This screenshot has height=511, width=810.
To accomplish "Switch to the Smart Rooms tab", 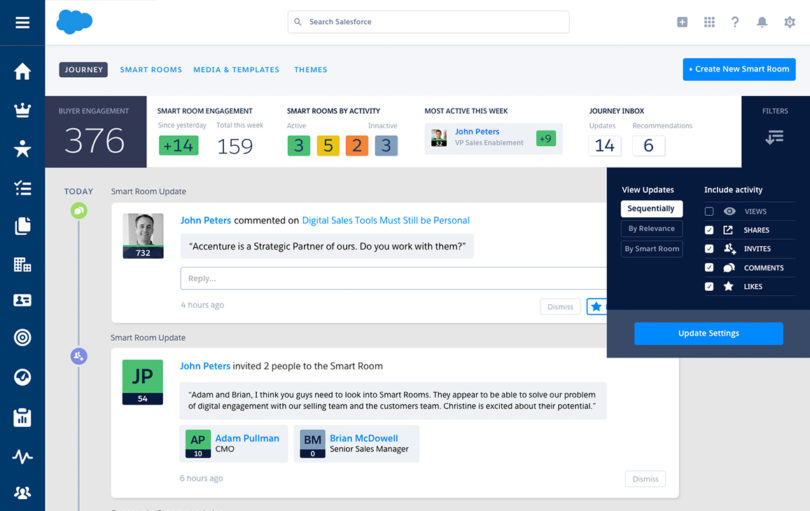I will coord(151,70).
